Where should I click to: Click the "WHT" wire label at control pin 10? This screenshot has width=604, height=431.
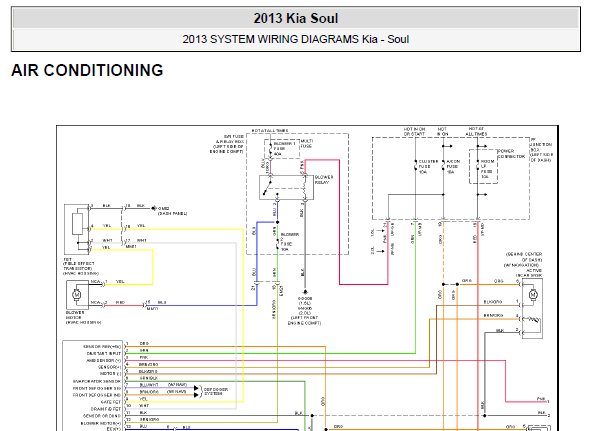(144, 406)
